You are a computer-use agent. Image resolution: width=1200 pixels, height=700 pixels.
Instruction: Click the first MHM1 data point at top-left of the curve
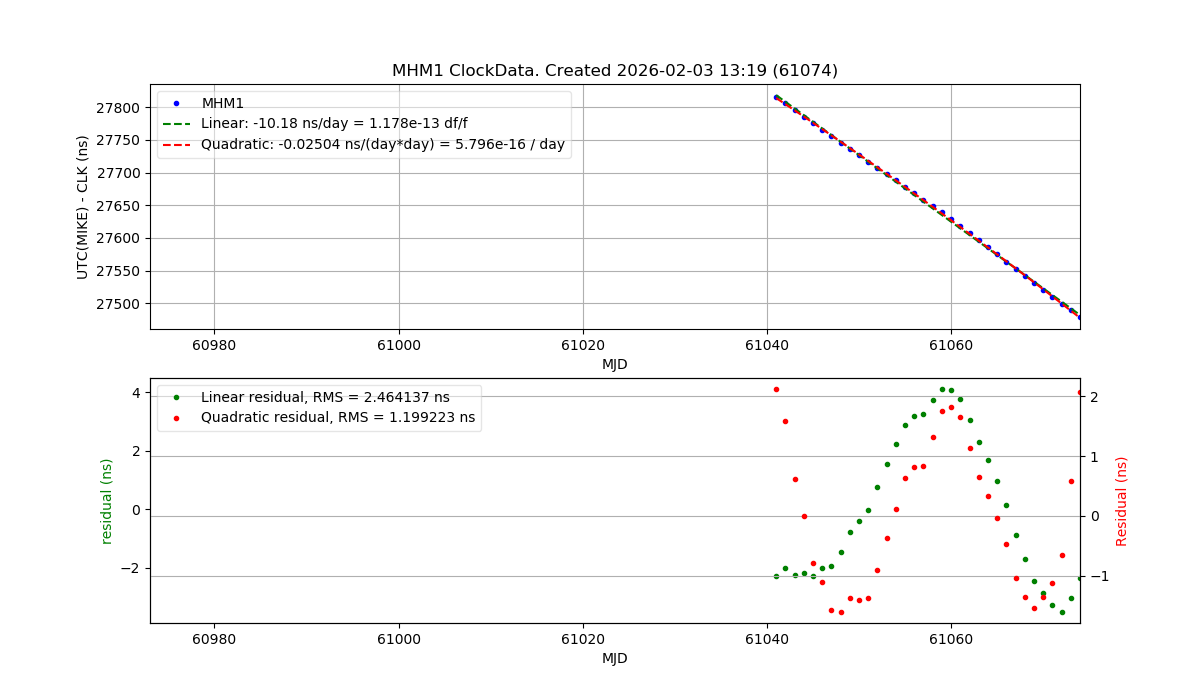[x=776, y=97]
